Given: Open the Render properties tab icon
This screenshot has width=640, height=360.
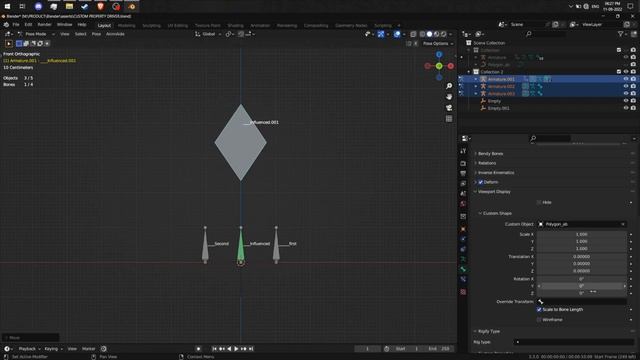Looking at the screenshot, I should pyautogui.click(x=463, y=163).
